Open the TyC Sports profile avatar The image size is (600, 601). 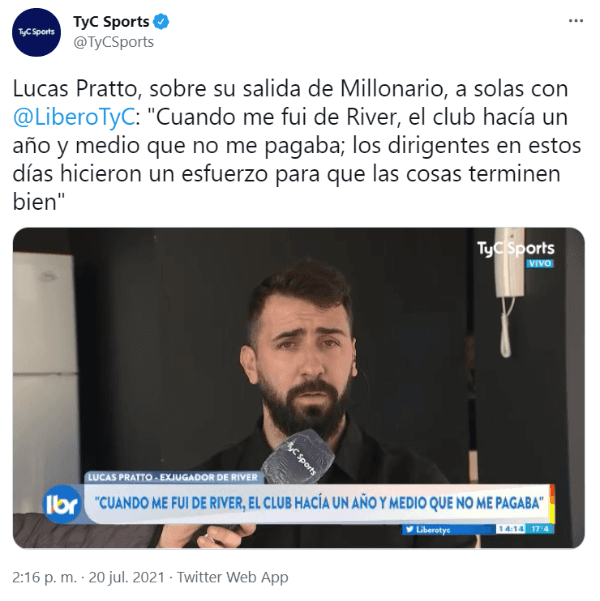point(36,32)
